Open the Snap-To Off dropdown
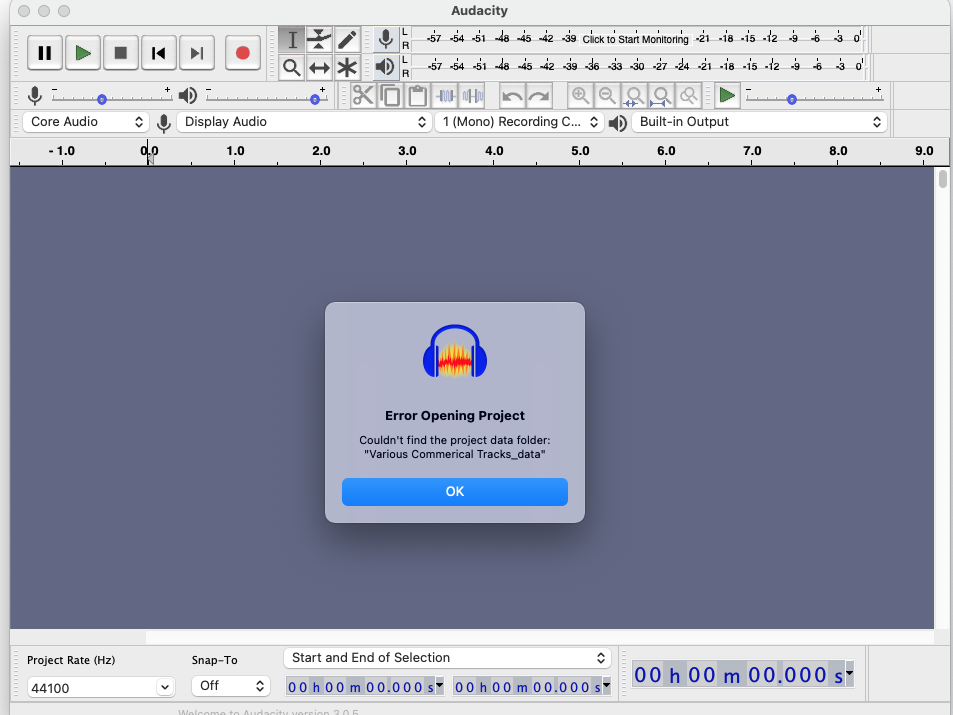 pos(231,686)
